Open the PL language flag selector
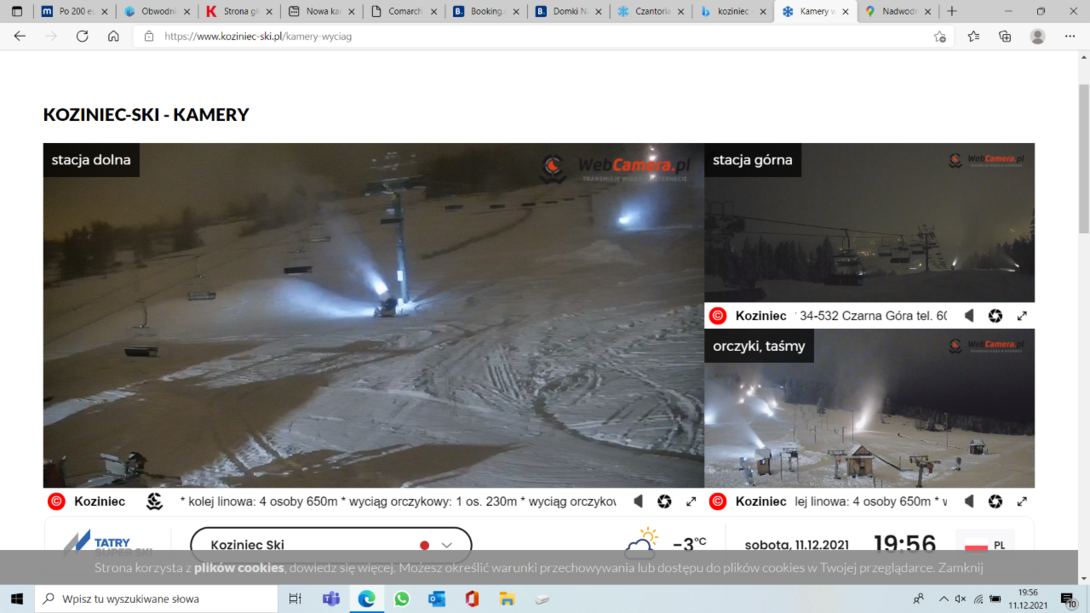Image resolution: width=1090 pixels, height=613 pixels. tap(986, 545)
